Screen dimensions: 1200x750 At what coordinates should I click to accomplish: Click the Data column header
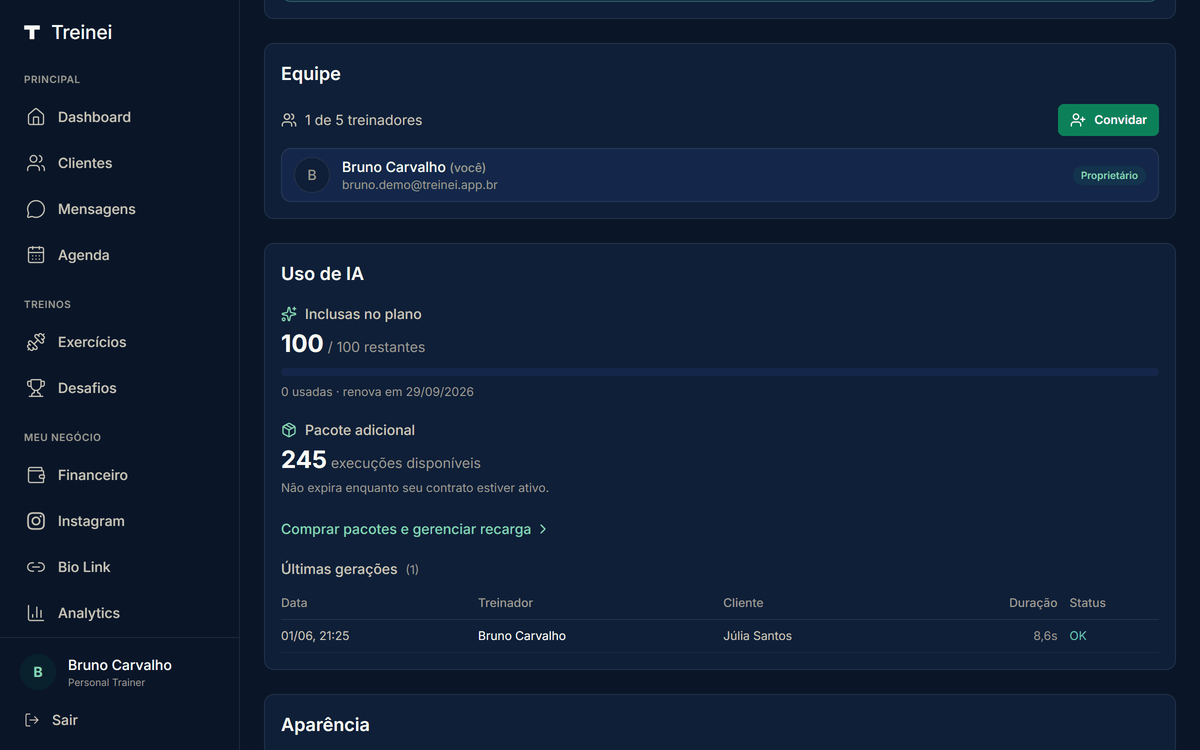click(294, 603)
